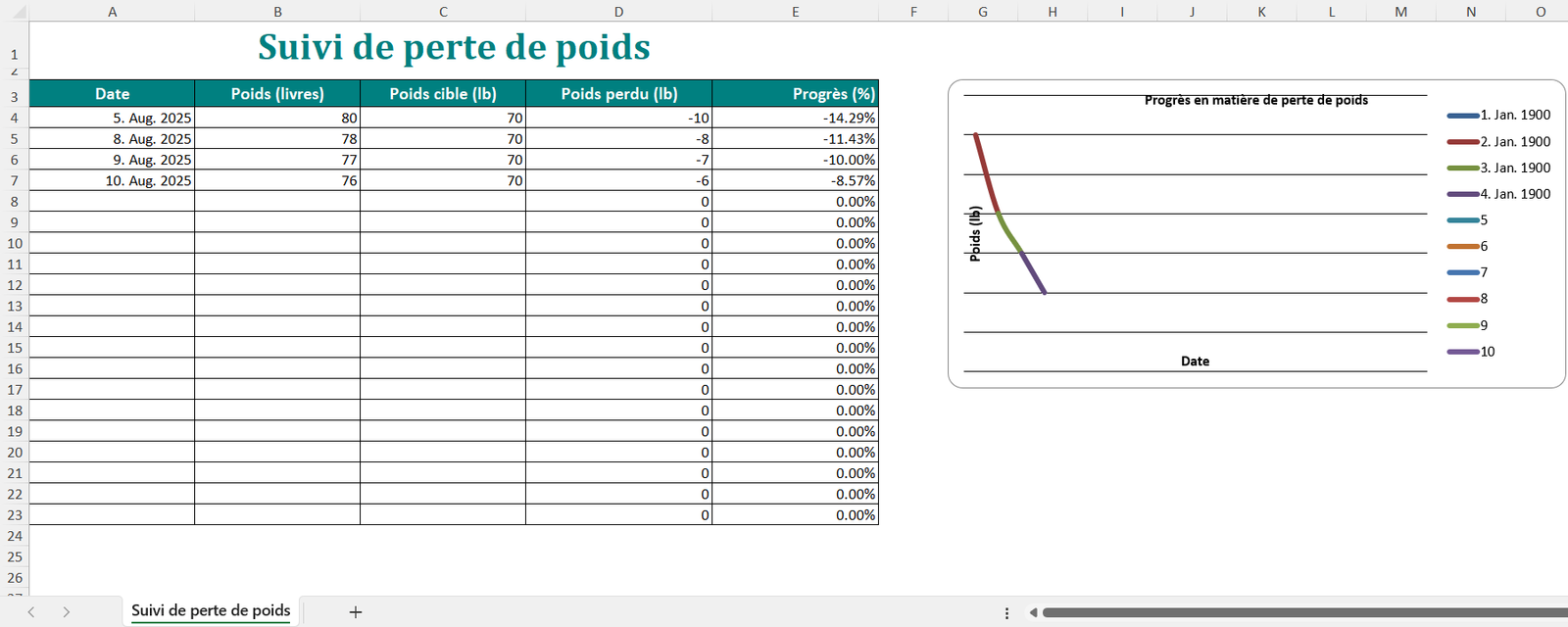The height and width of the screenshot is (627, 1568).
Task: Go to previous sheet arrow
Action: pos(31,612)
